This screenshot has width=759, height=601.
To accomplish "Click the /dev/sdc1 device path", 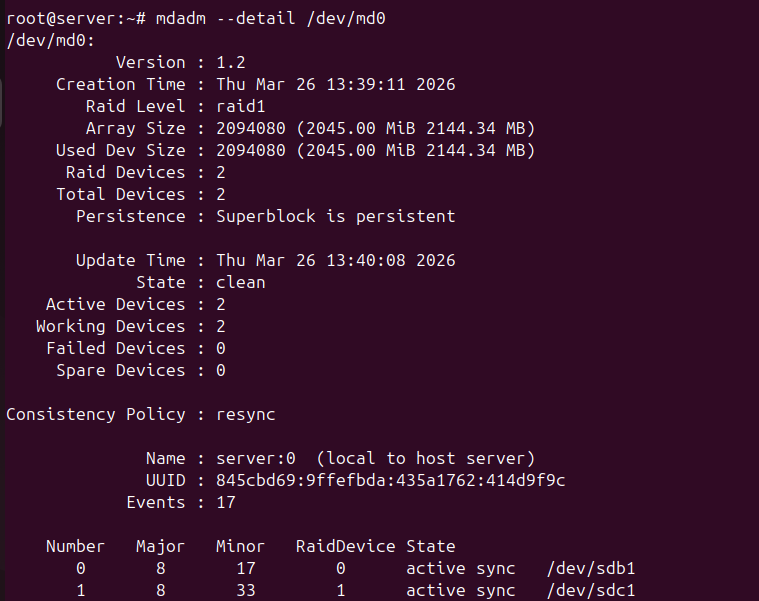I will tap(591, 591).
